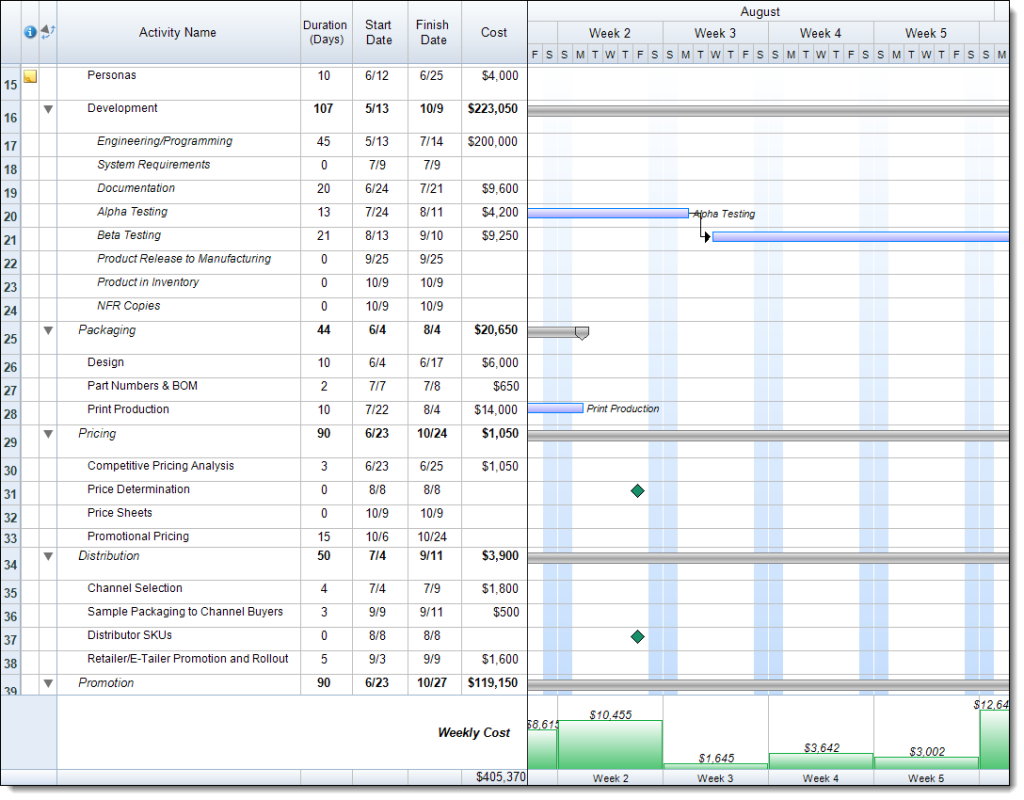Click the Print Production Gantt bar
Screen dimensions: 1024x800
(555, 408)
